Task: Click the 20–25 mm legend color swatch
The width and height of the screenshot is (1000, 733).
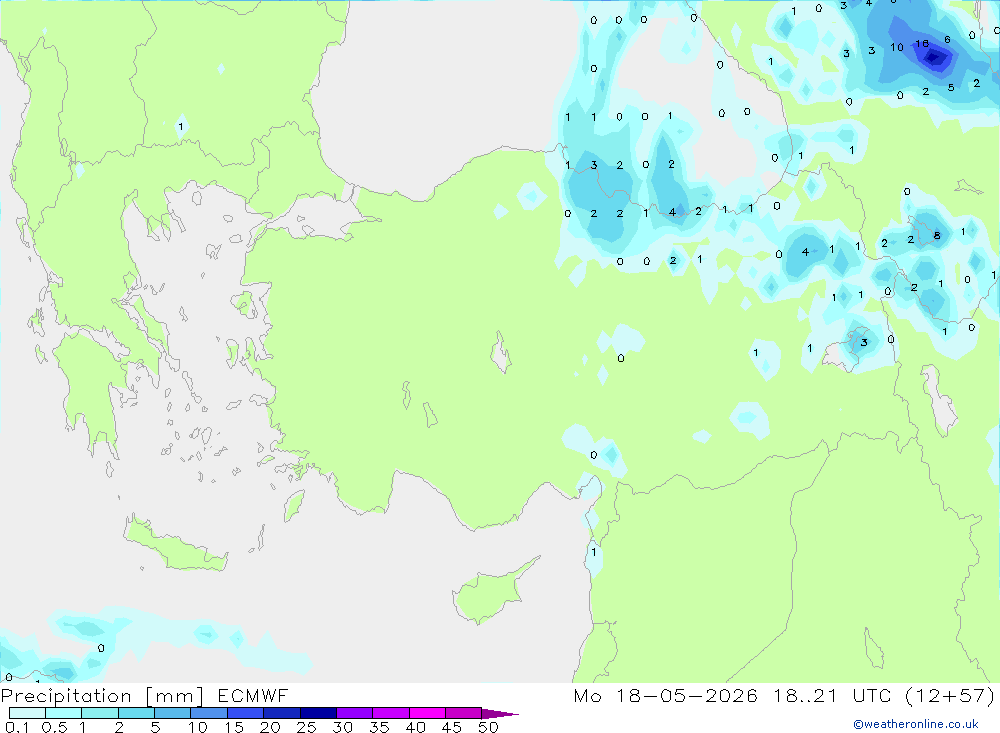Action: 282,713
